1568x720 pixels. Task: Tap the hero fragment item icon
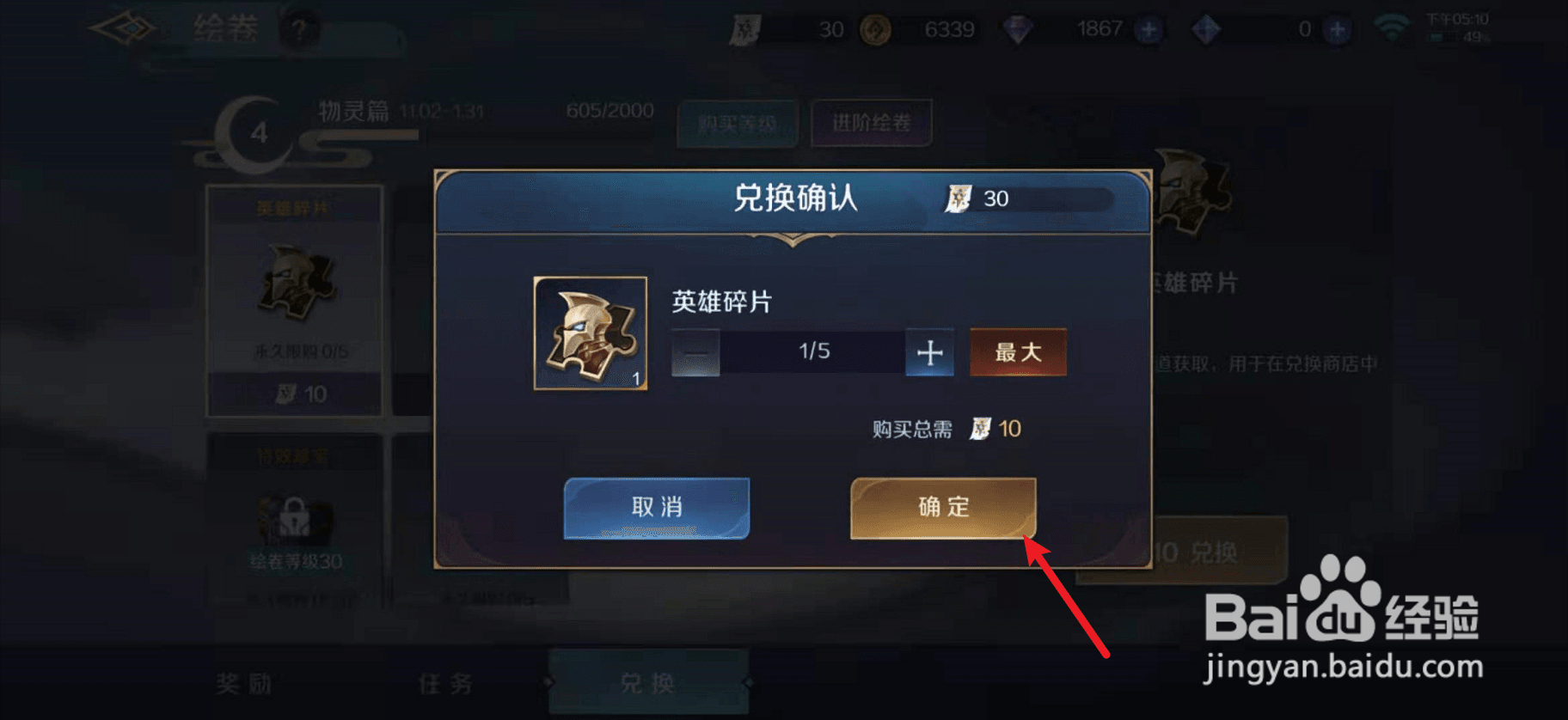591,333
